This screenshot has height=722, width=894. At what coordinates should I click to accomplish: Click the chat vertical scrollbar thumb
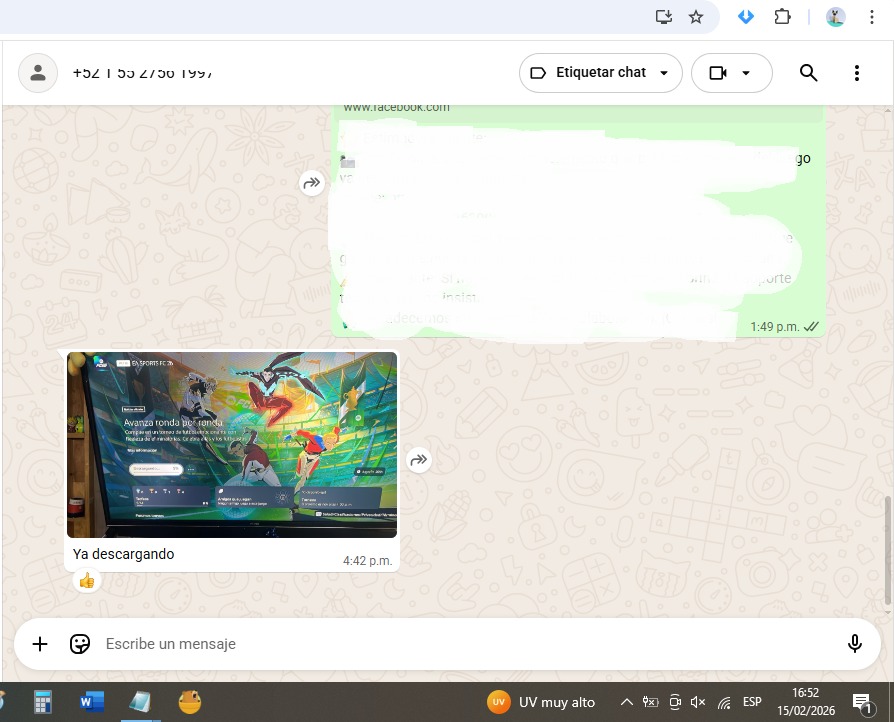[888, 550]
